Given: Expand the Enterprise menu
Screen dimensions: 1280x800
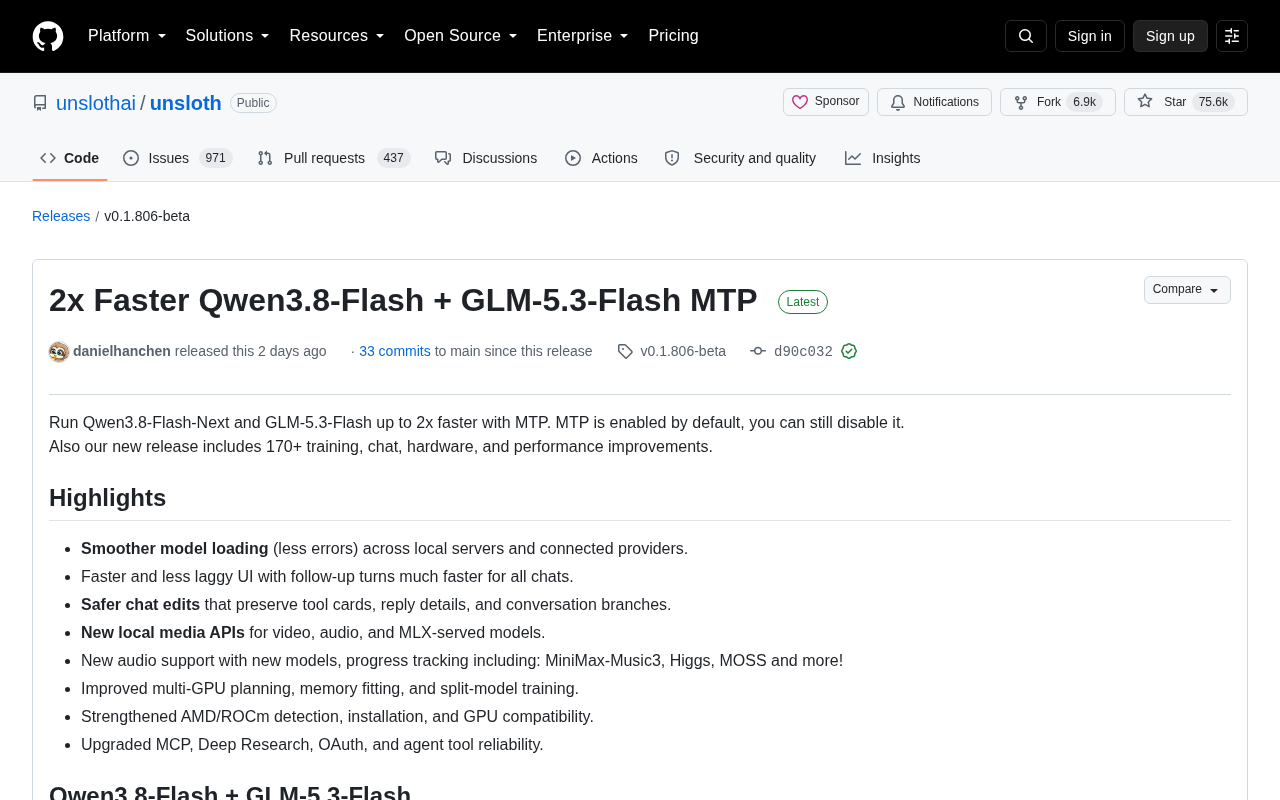Looking at the screenshot, I should click(x=583, y=36).
